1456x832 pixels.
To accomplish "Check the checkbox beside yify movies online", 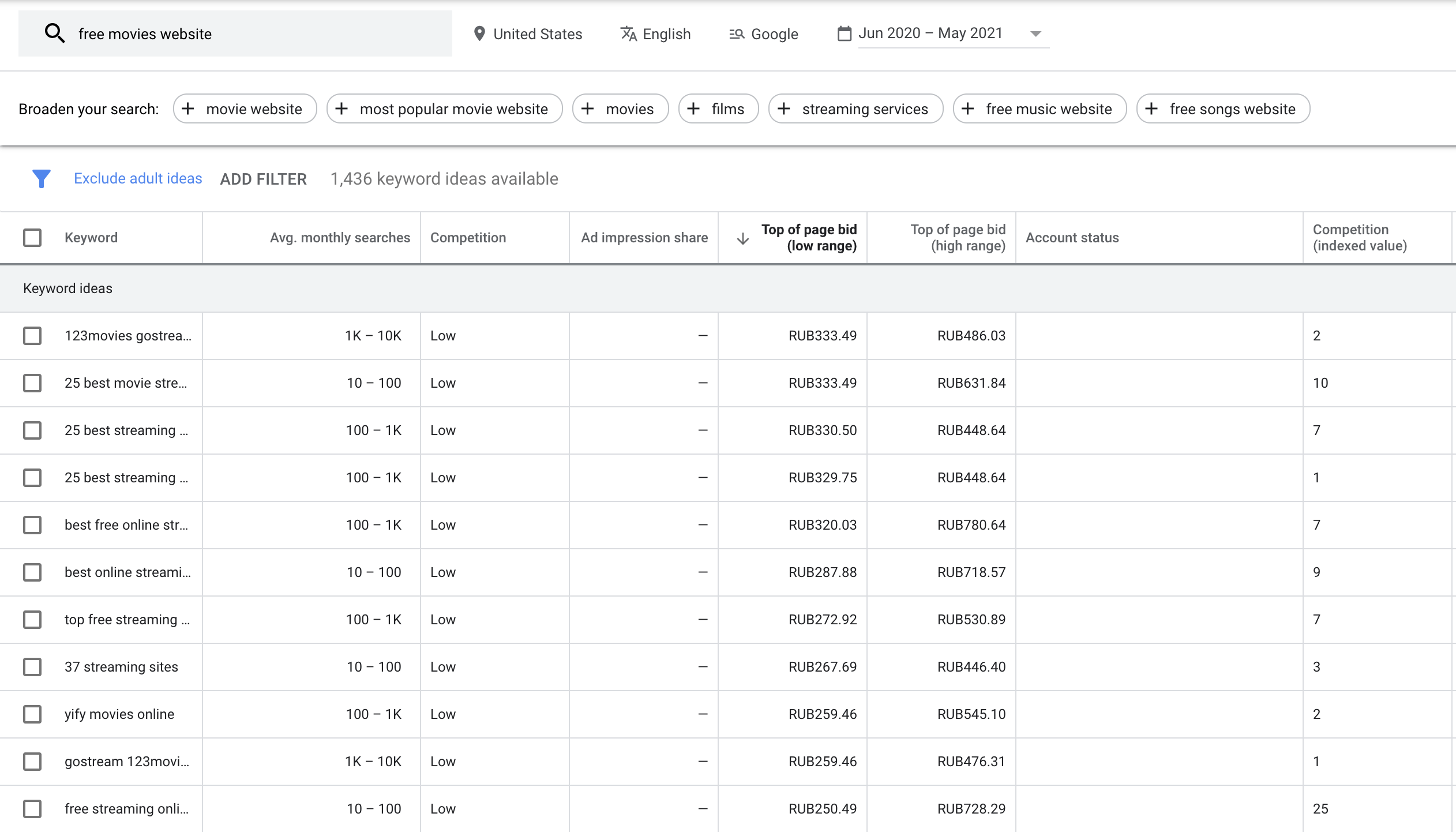I will (x=32, y=714).
